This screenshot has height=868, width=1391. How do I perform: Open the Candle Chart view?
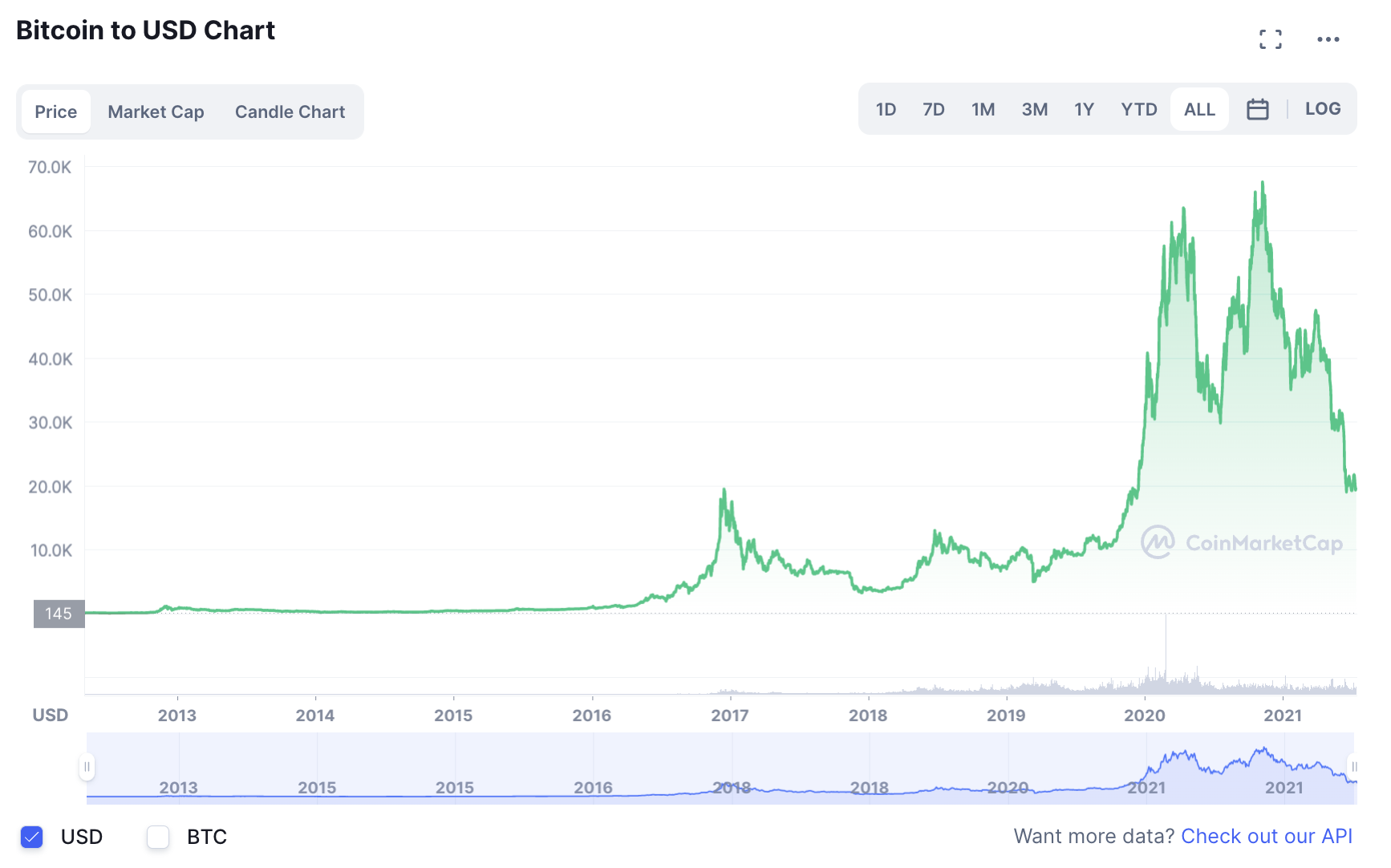point(290,112)
